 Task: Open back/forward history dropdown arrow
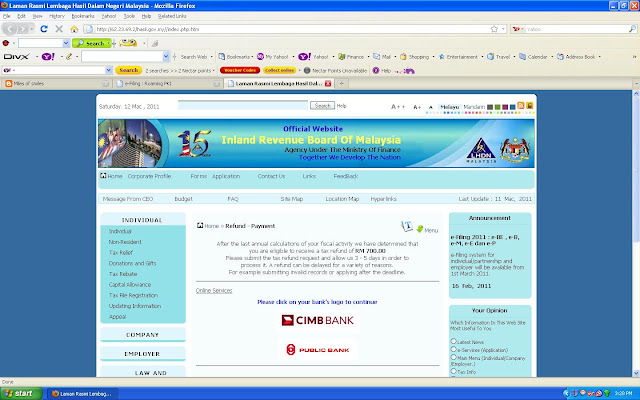pyautogui.click(x=32, y=29)
